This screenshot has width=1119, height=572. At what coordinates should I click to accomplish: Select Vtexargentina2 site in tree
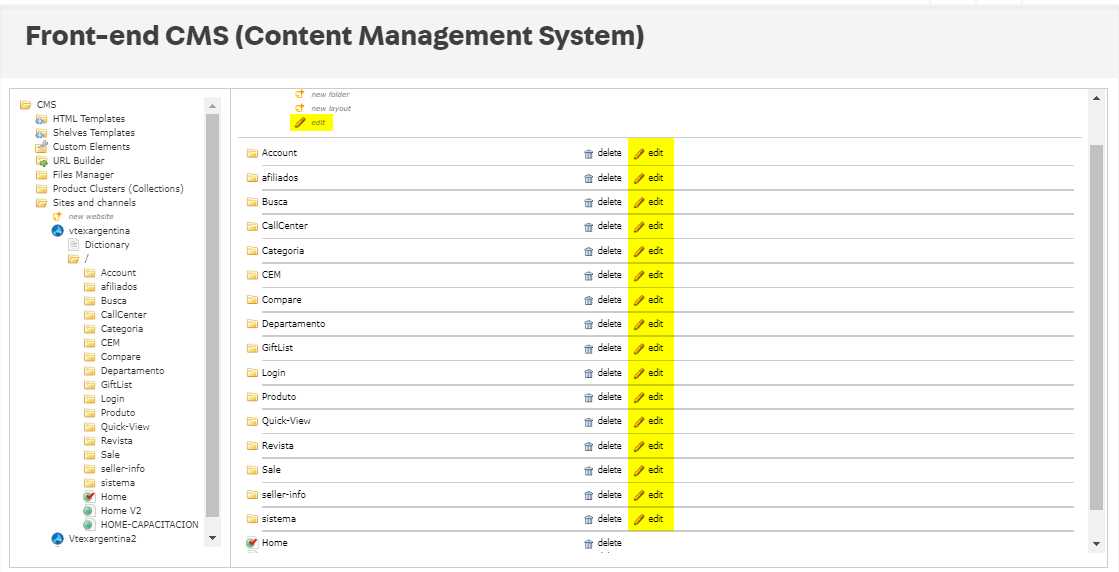tap(102, 539)
